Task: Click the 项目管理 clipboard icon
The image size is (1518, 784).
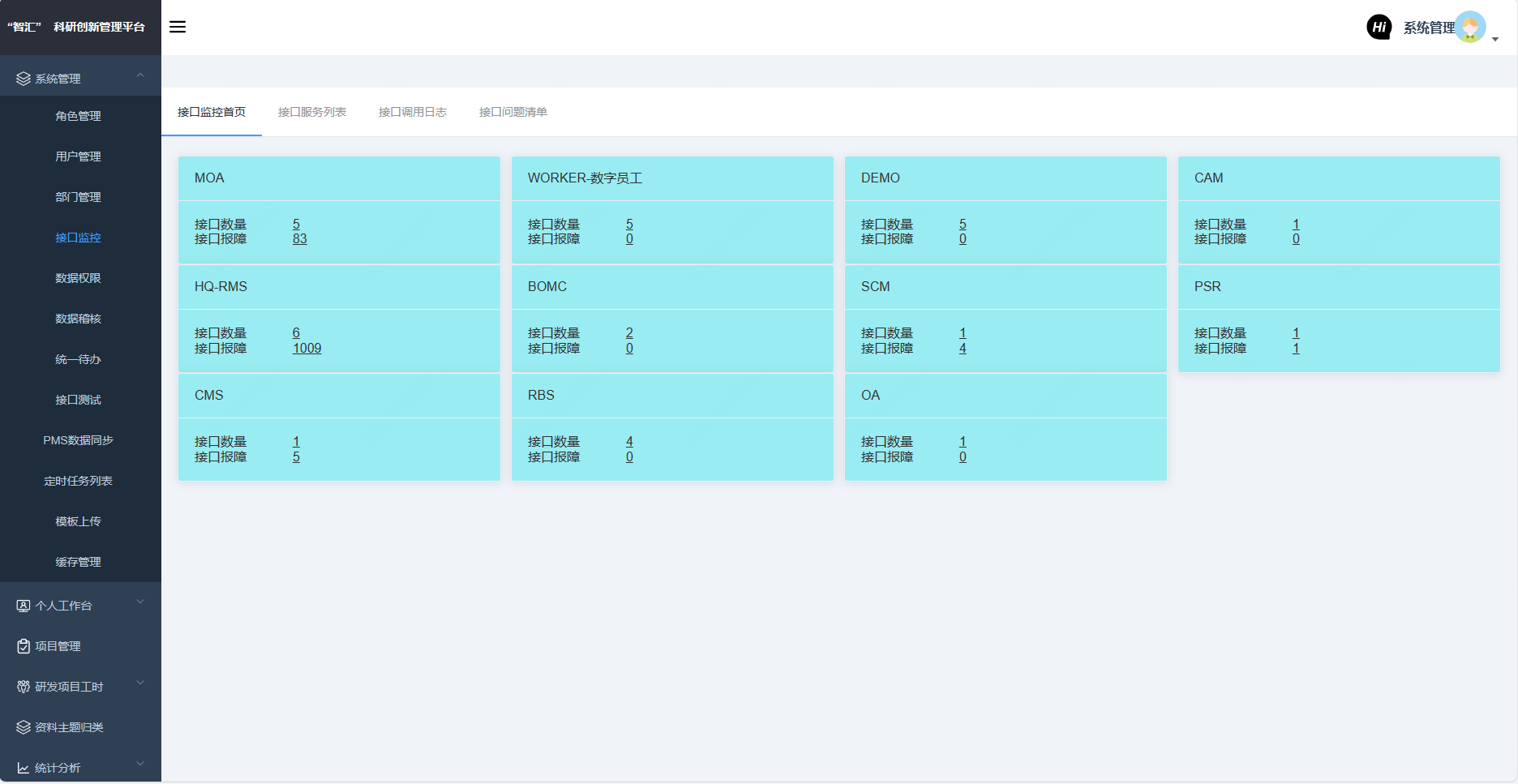Action: [24, 646]
